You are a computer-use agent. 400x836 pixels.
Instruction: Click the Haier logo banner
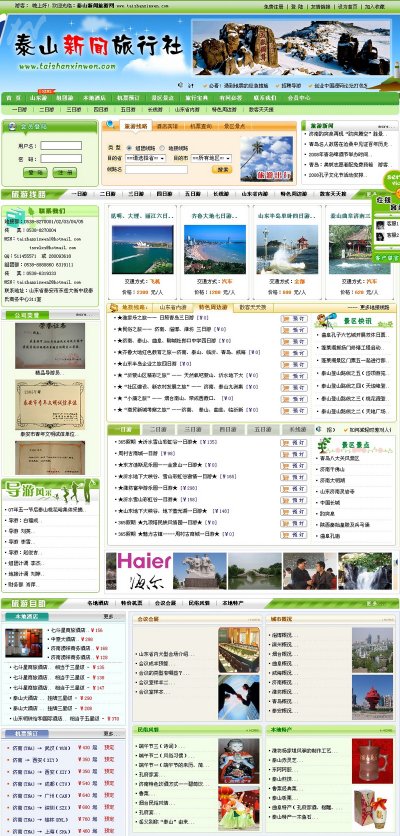pos(144,571)
